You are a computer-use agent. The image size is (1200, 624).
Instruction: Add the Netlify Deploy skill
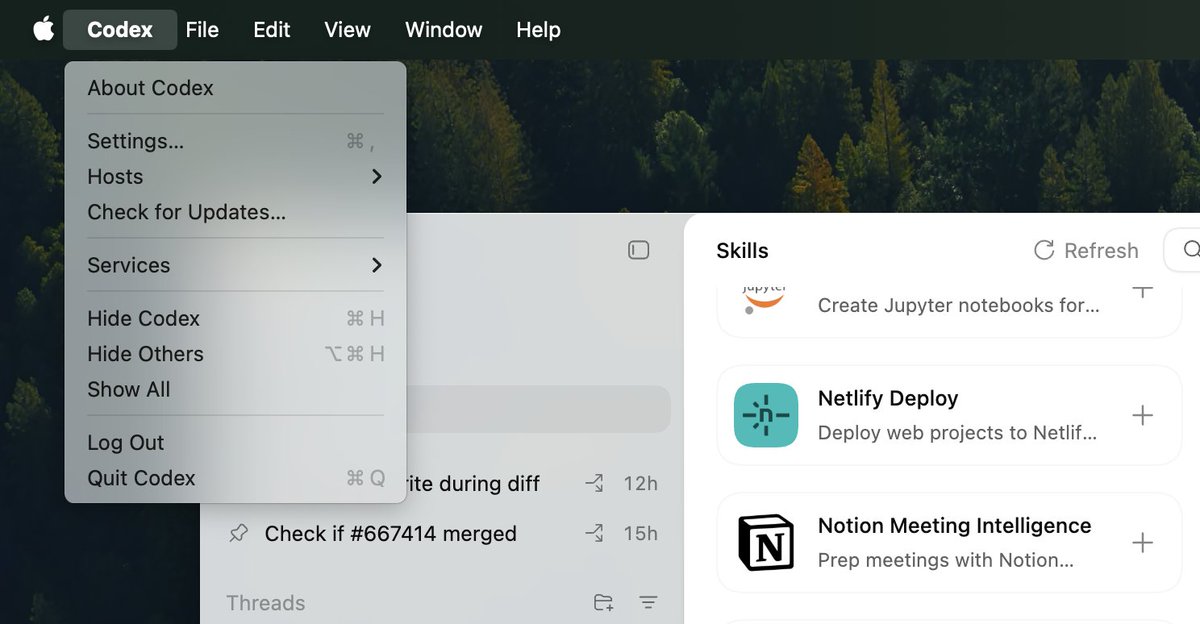click(x=1142, y=415)
